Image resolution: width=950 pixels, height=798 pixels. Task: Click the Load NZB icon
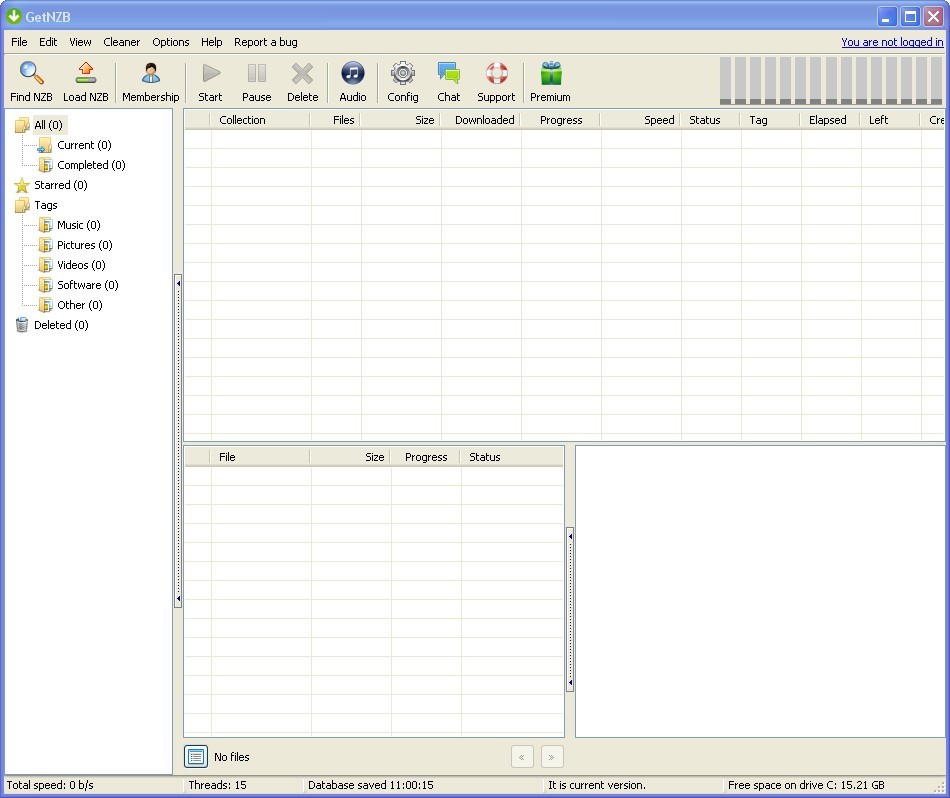[x=85, y=80]
